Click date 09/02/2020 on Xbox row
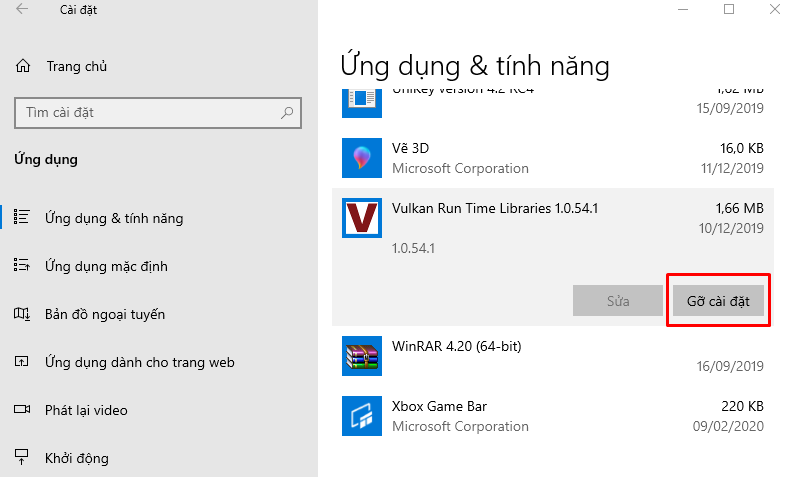The height and width of the screenshot is (477, 789). [728, 427]
